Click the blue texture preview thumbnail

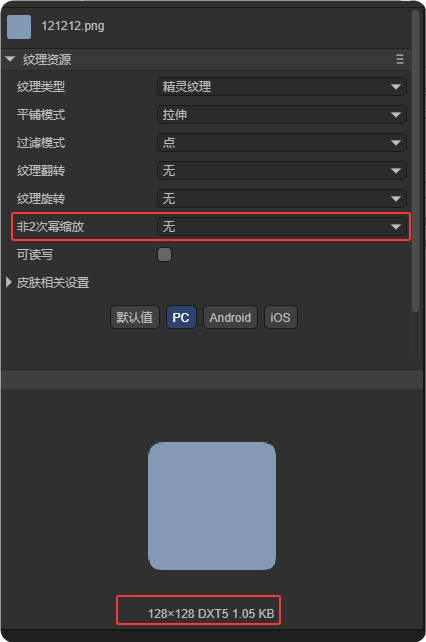212,506
